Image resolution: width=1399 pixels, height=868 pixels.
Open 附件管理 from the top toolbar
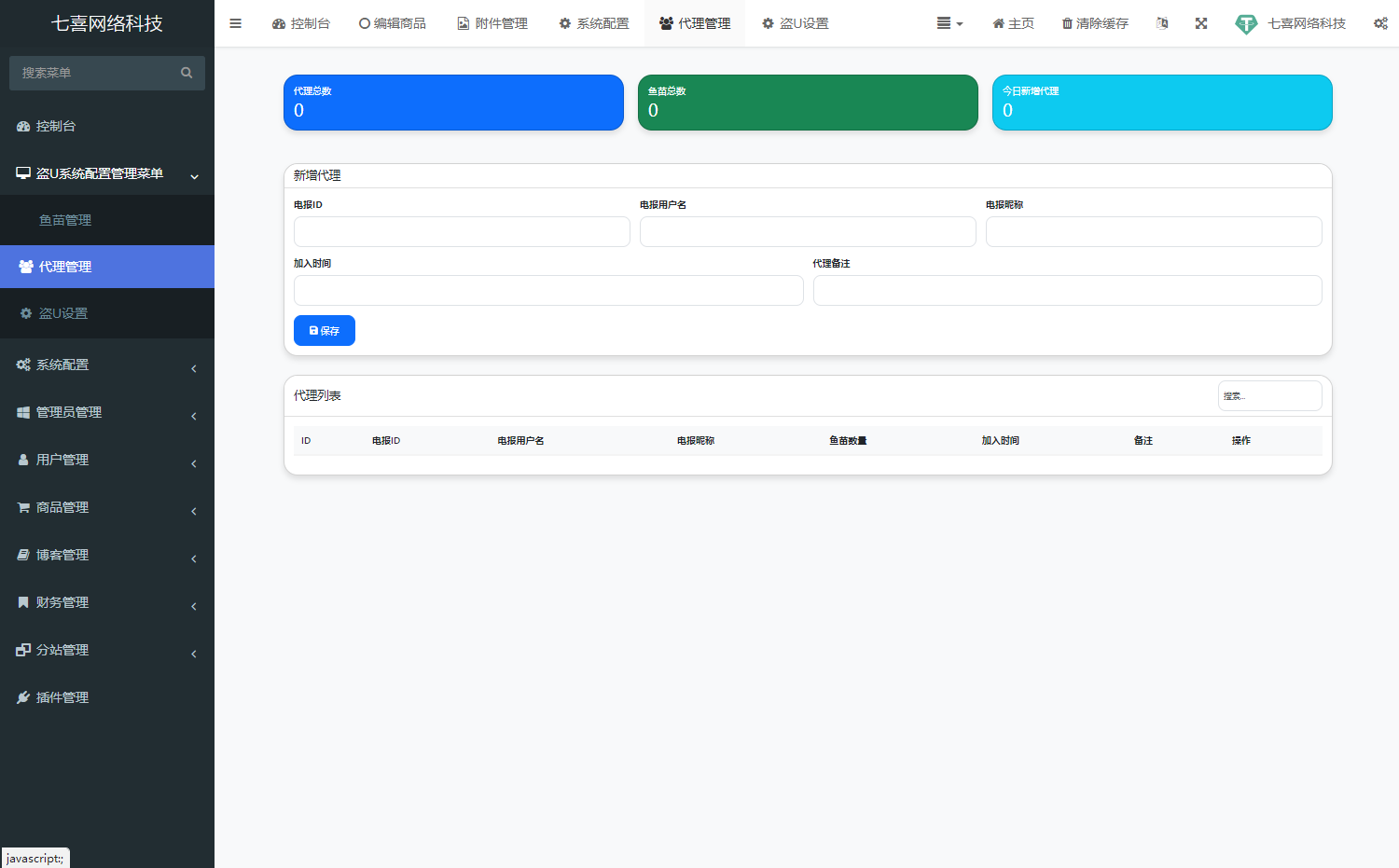[x=492, y=23]
